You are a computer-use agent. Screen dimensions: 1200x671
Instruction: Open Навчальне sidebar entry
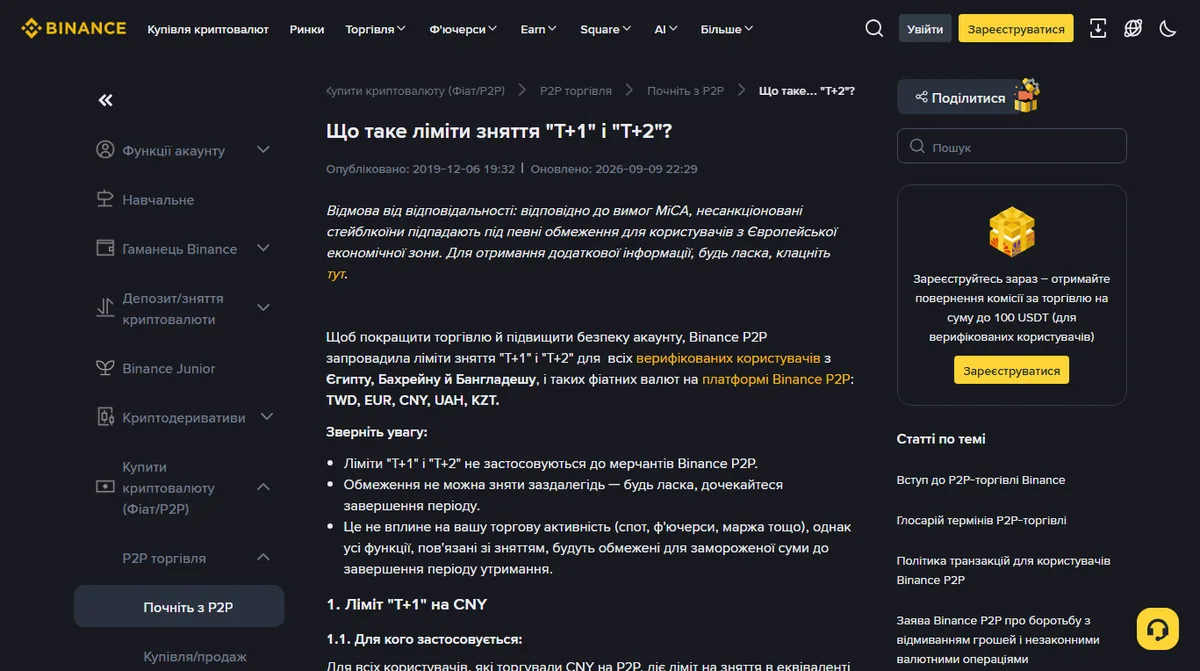[158, 199]
